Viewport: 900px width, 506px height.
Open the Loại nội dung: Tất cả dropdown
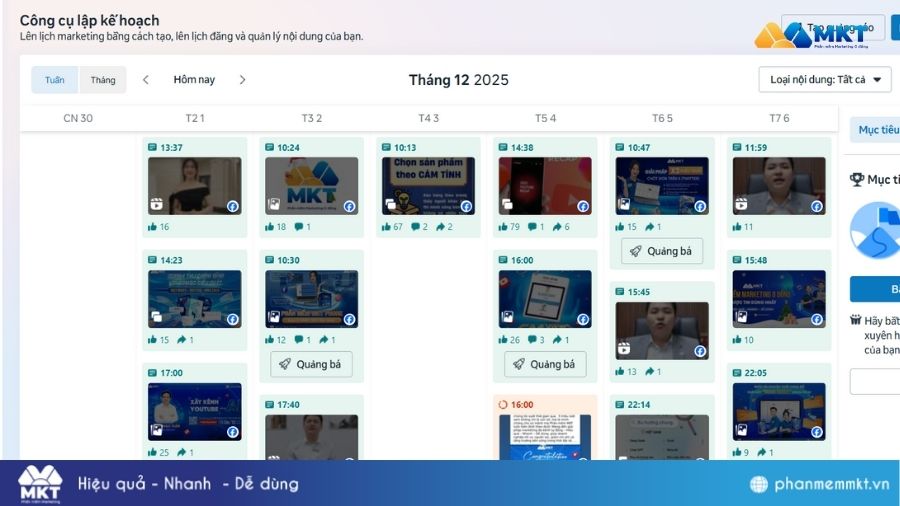click(825, 80)
